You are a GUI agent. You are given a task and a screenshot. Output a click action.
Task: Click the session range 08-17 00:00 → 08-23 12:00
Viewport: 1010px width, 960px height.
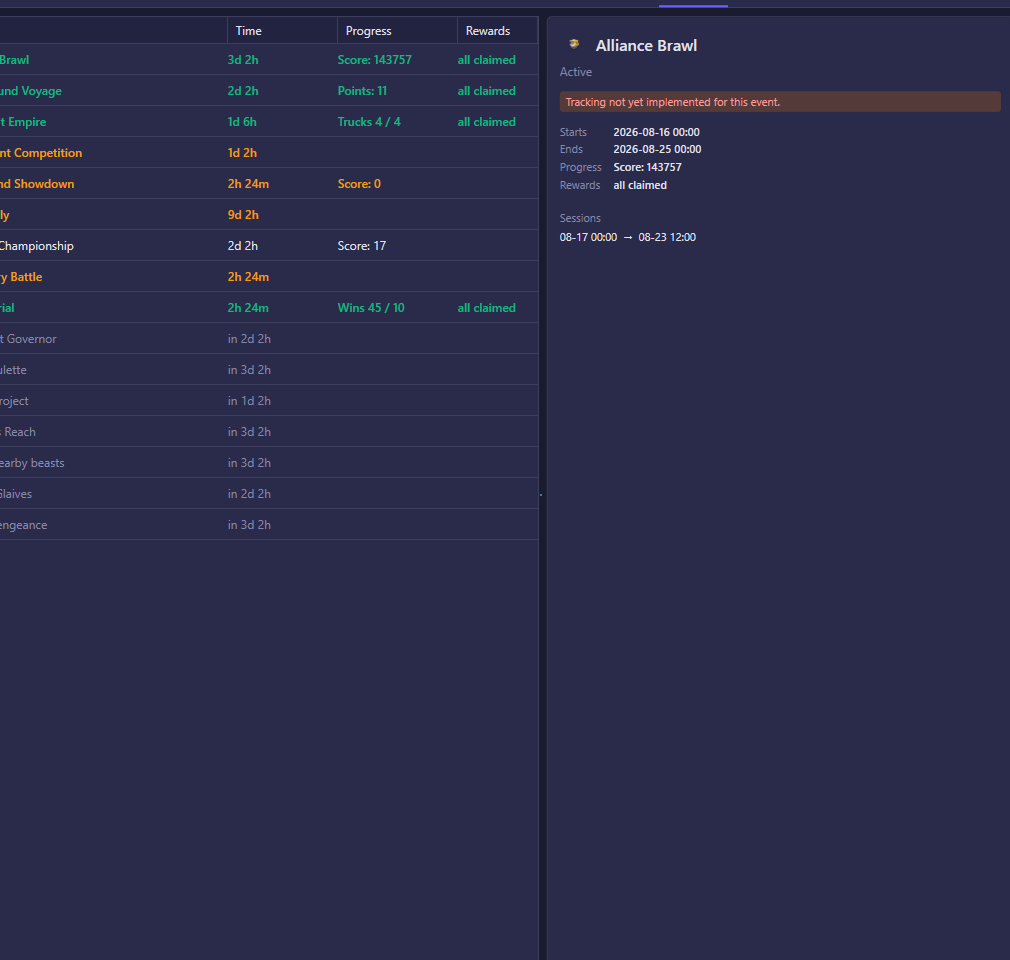coord(627,237)
